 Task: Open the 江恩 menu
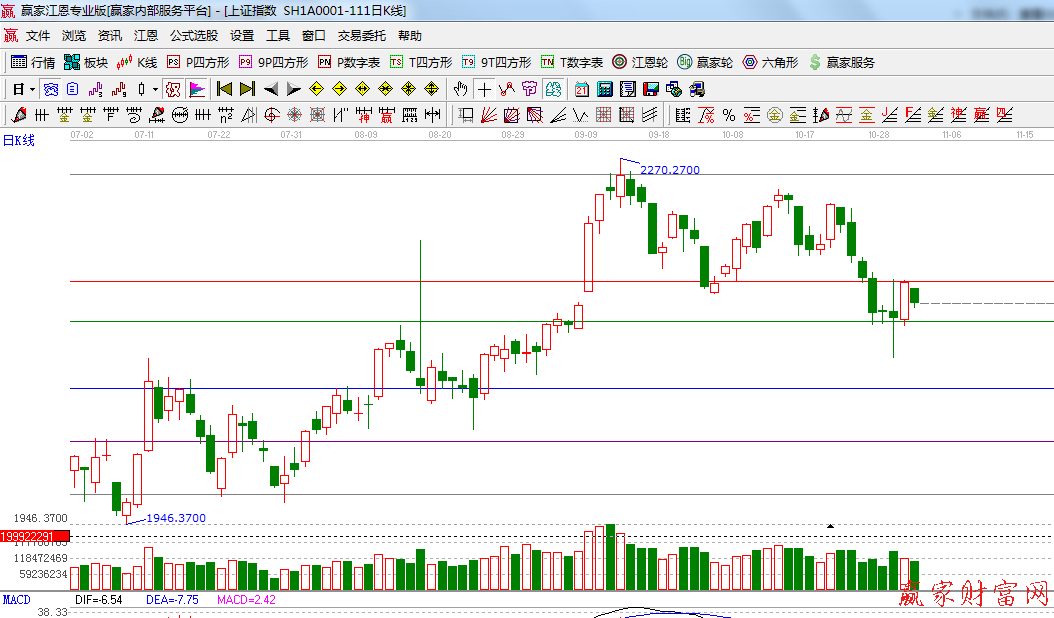[146, 36]
